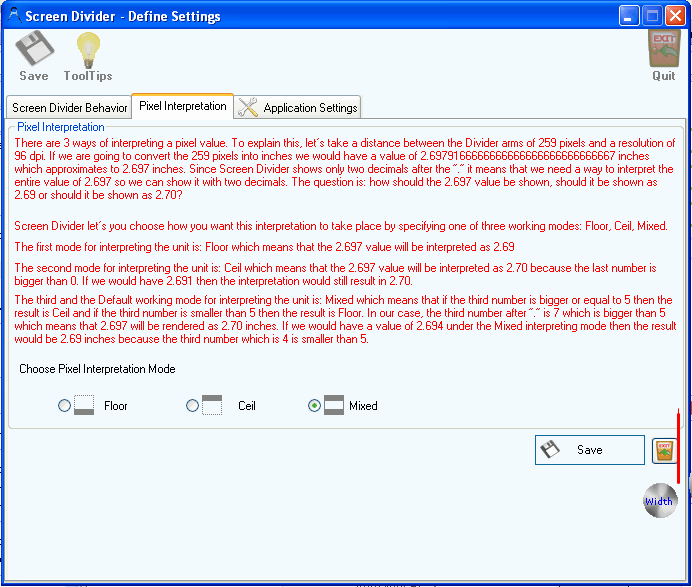Select the Mixed radio button
The width and height of the screenshot is (692, 587).
314,405
